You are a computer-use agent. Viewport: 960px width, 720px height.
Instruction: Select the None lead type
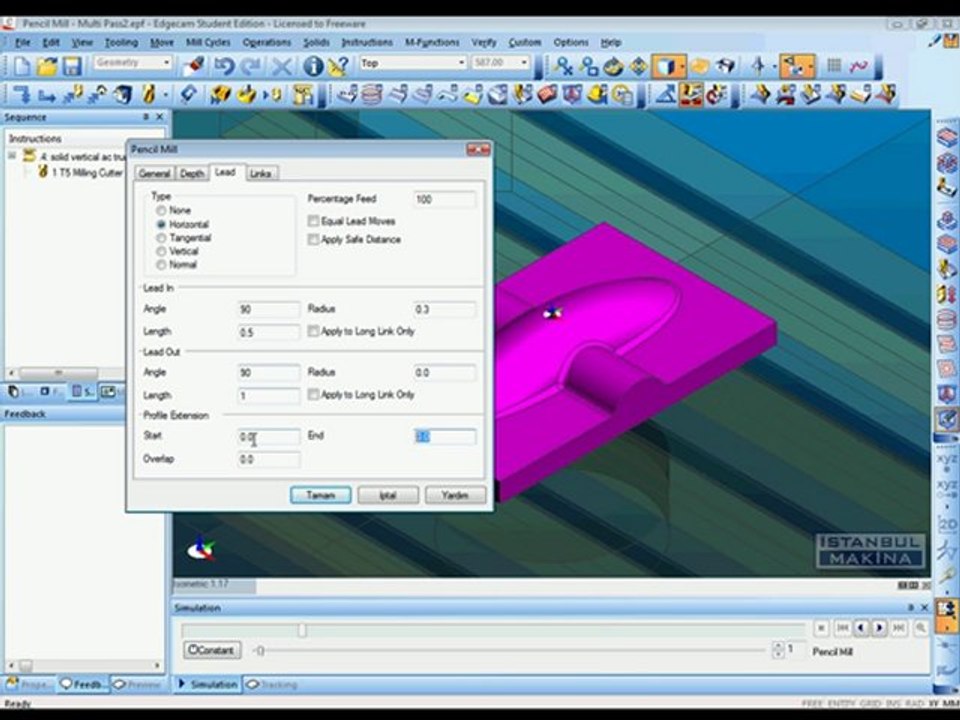[x=161, y=210]
